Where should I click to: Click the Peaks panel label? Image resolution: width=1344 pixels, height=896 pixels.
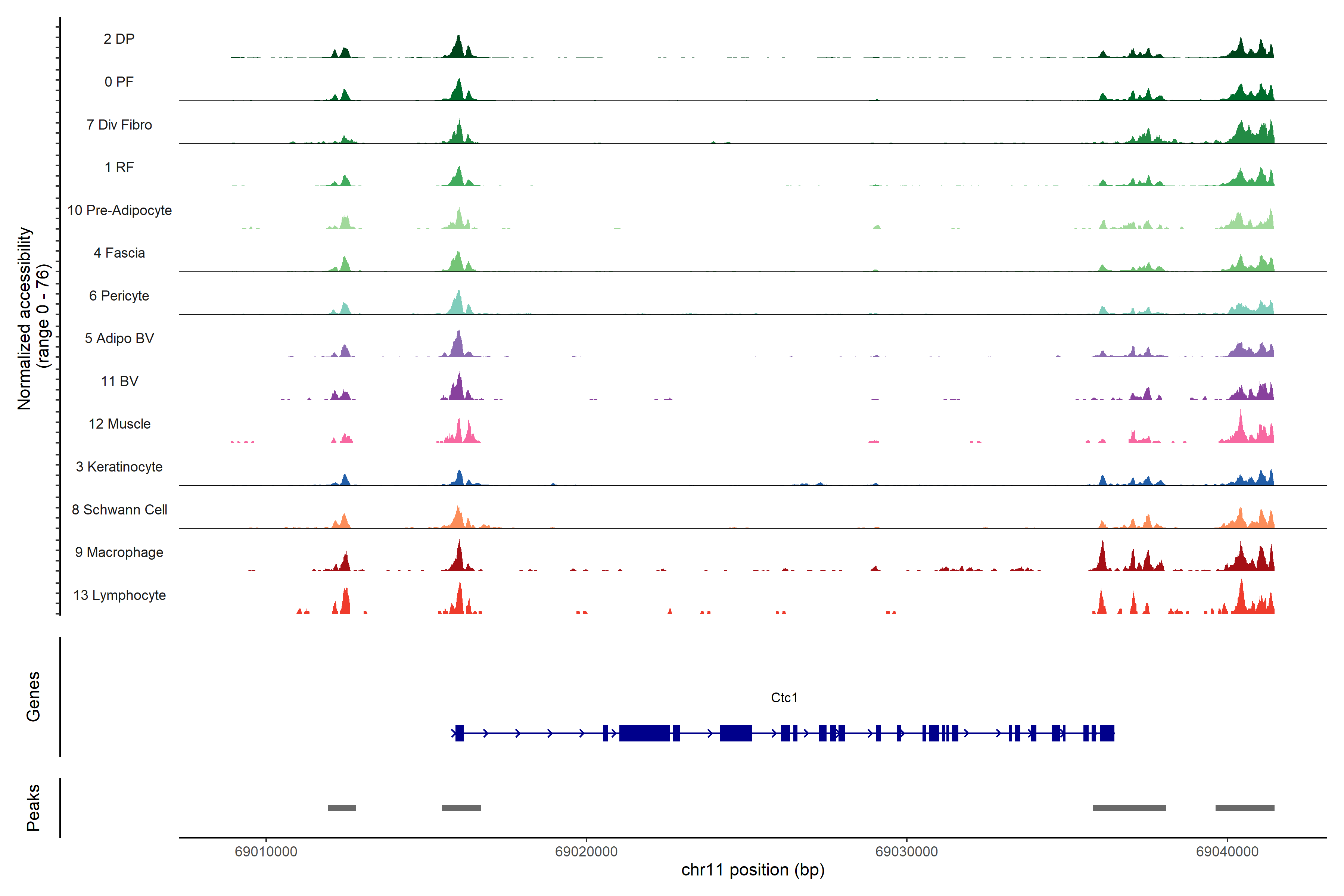(x=33, y=808)
